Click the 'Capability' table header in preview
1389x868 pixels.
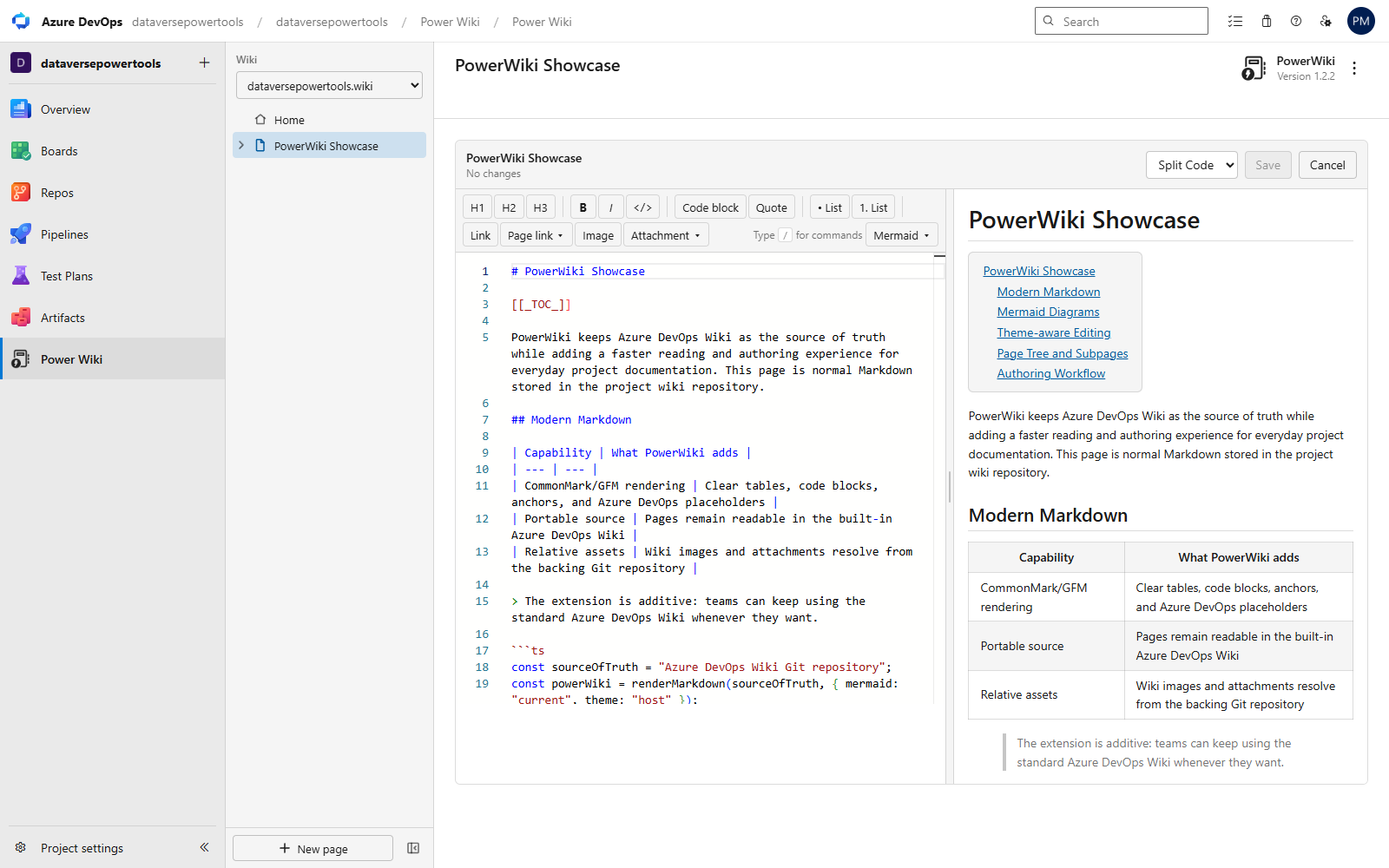1046,557
